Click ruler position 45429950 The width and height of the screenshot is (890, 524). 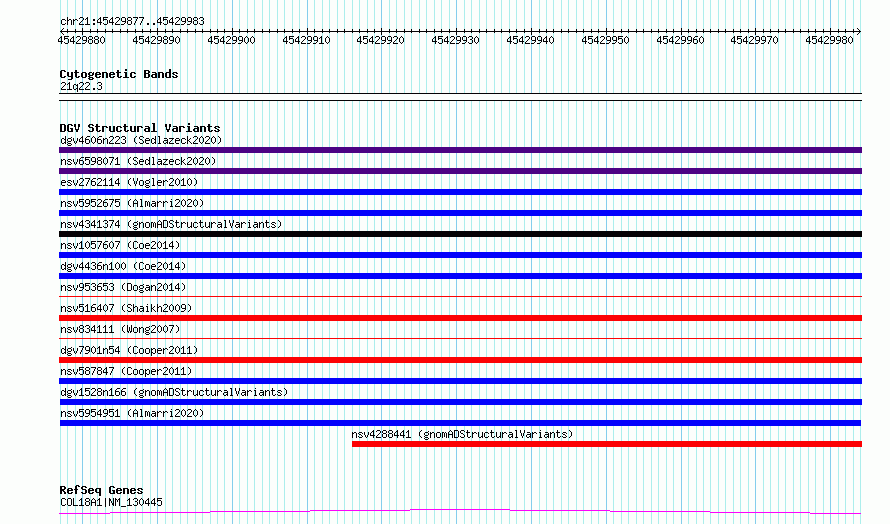click(606, 40)
